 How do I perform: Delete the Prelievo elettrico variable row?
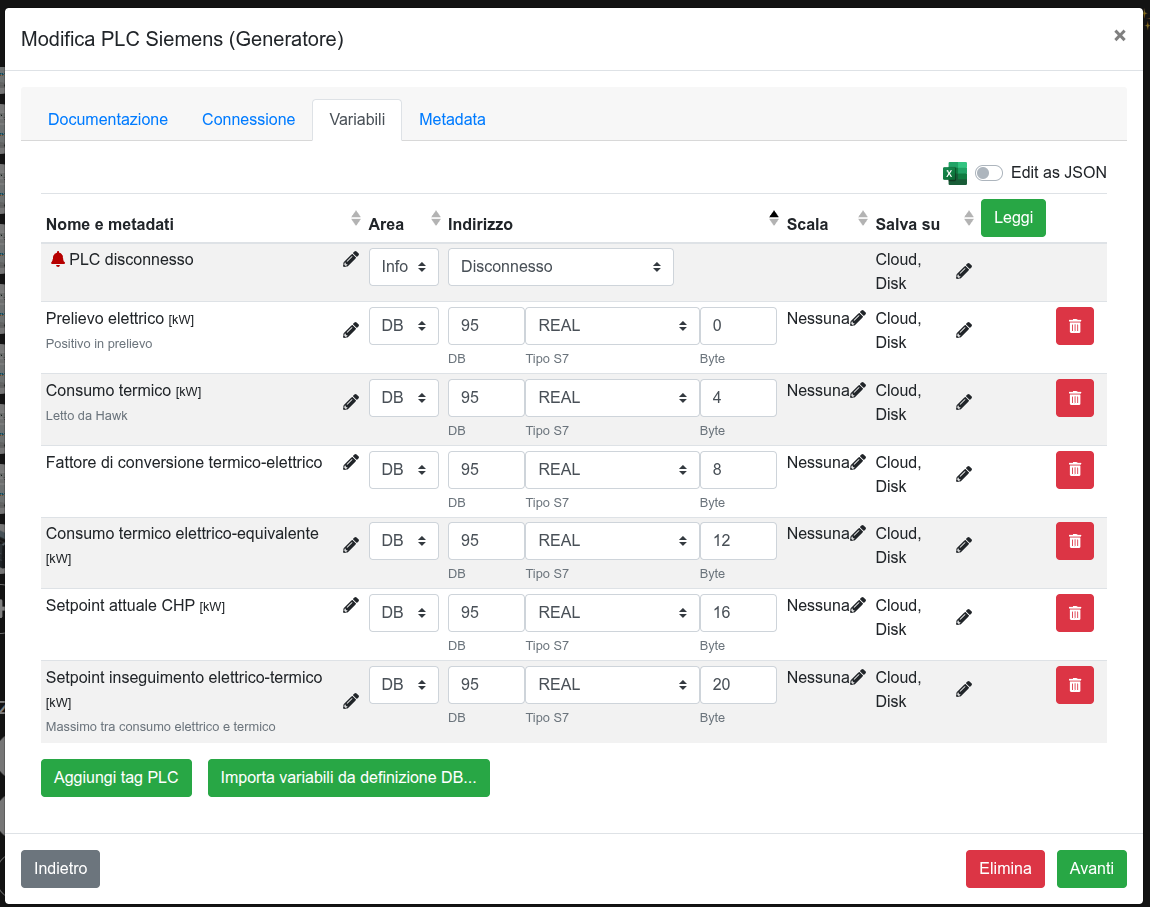[1074, 326]
